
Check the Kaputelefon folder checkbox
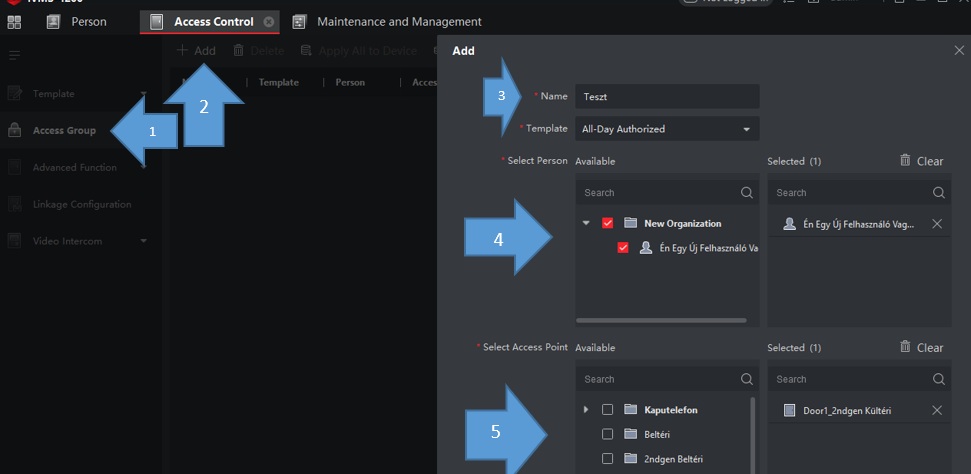(607, 410)
